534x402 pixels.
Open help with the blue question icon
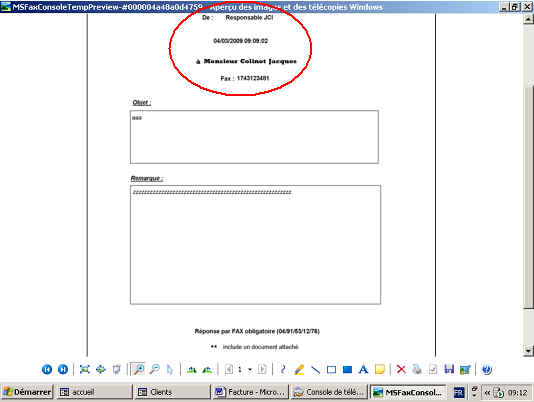(487, 369)
